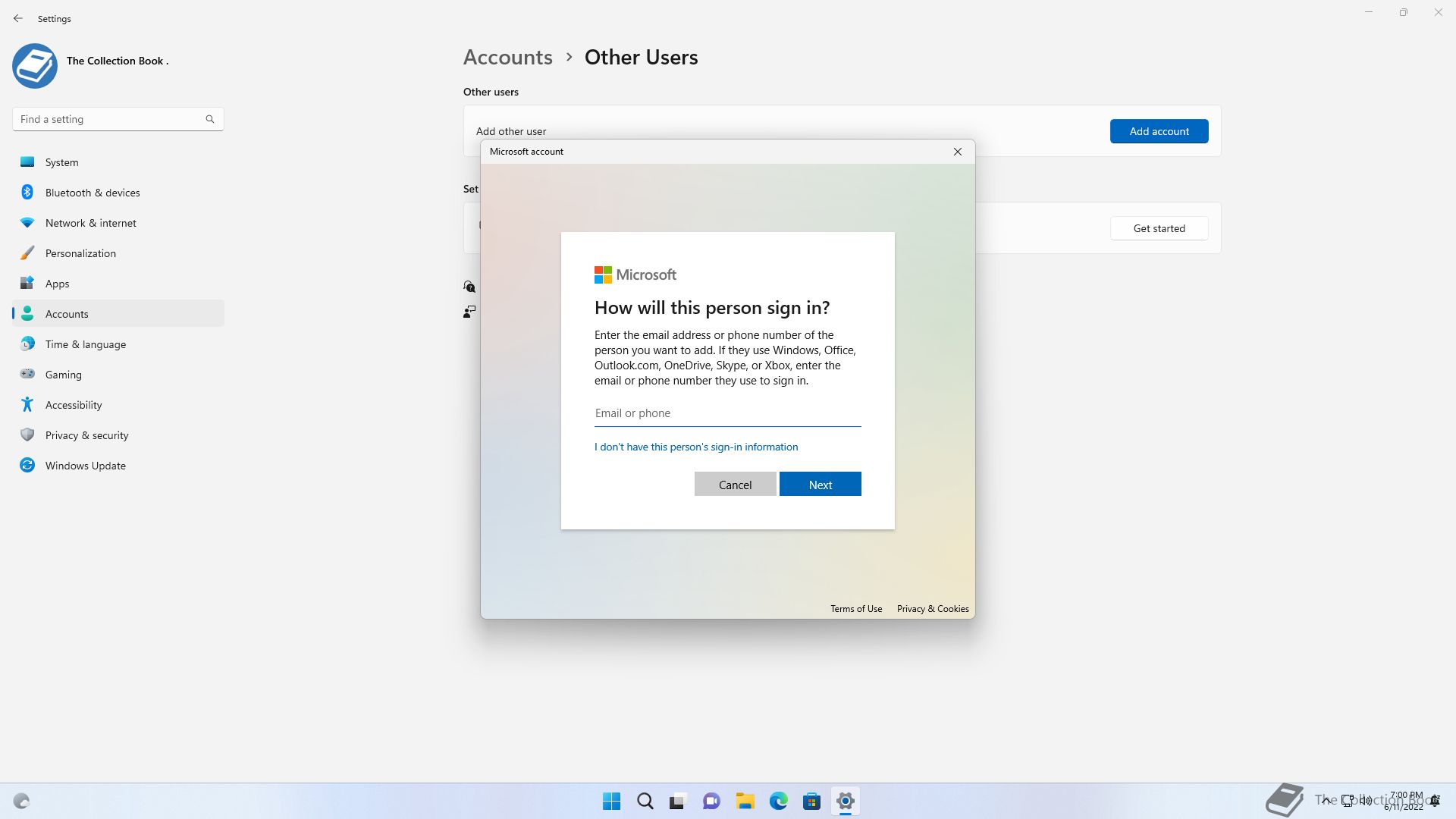Image resolution: width=1456 pixels, height=819 pixels.
Task: Click the Add account button
Action: [1159, 131]
